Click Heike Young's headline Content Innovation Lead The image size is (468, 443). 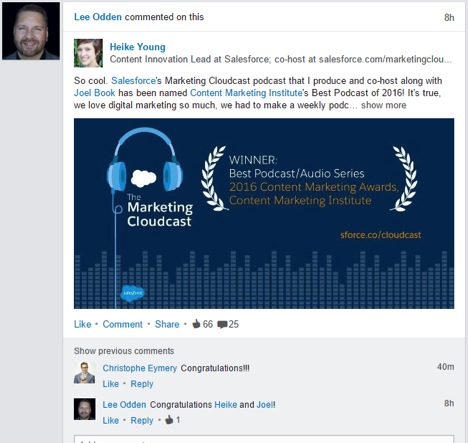[x=281, y=59]
